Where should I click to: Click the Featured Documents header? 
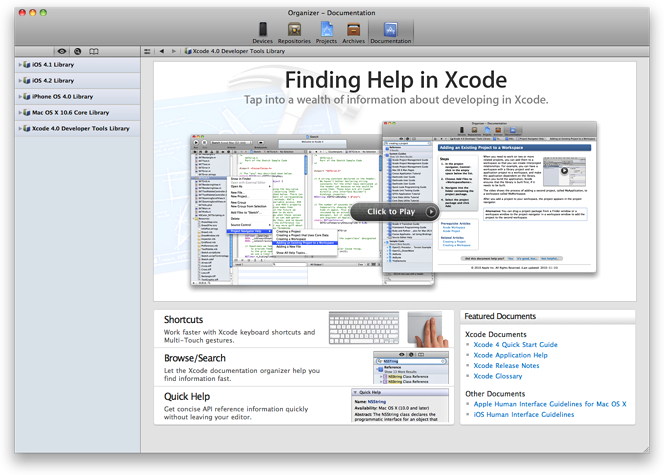[500, 316]
